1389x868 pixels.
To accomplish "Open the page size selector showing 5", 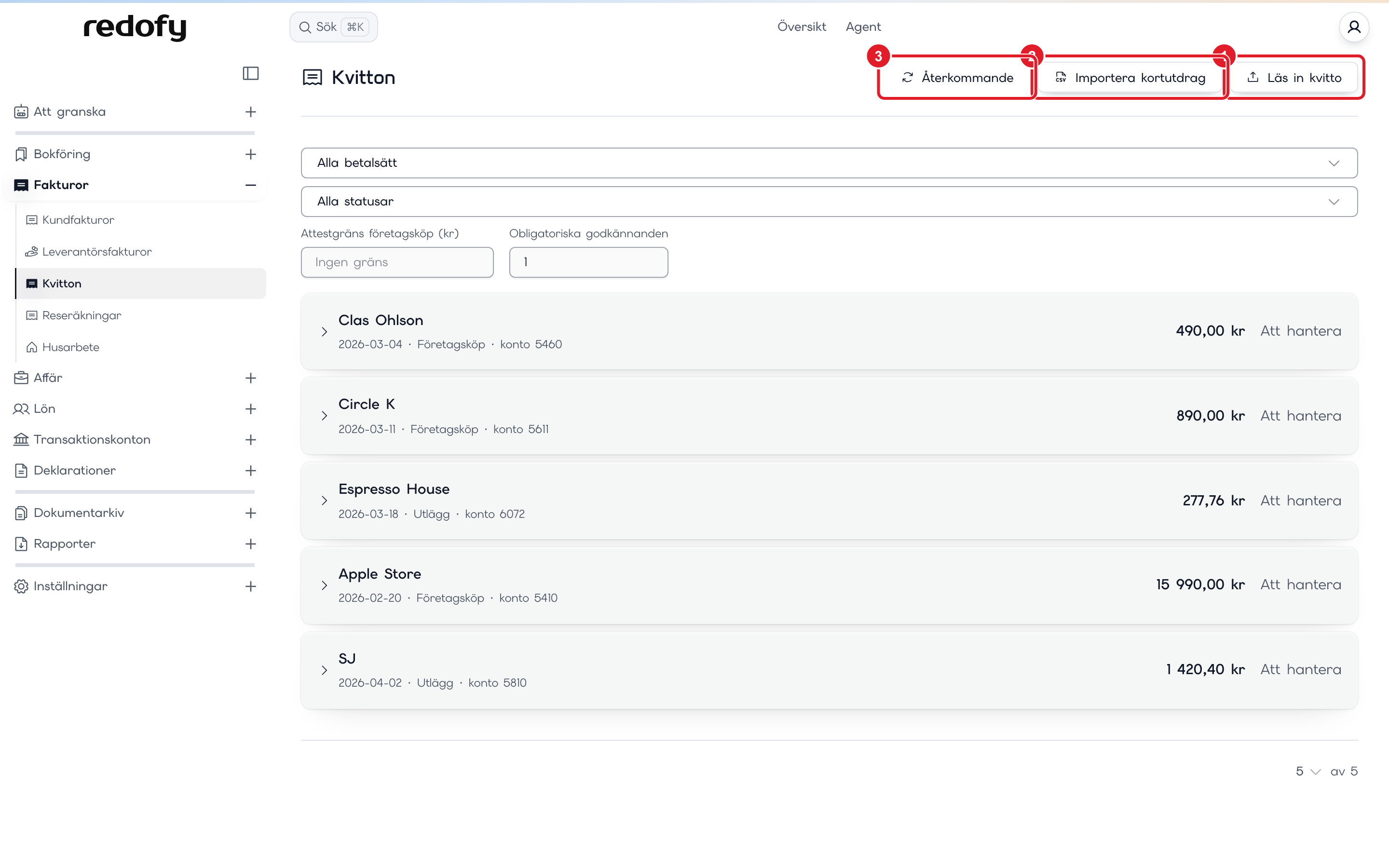I will coord(1307,772).
